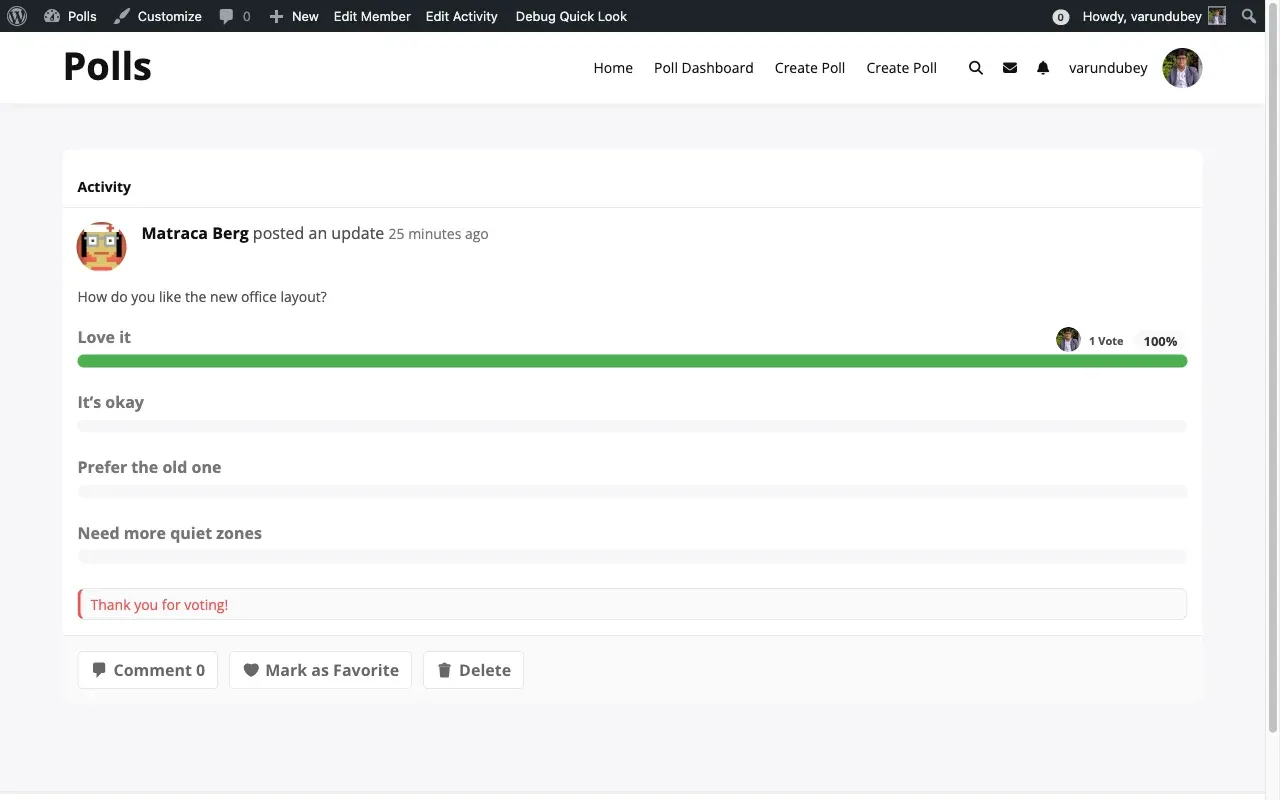Viewport: 1280px width, 800px height.
Task: Open the New content menu
Action: (294, 16)
